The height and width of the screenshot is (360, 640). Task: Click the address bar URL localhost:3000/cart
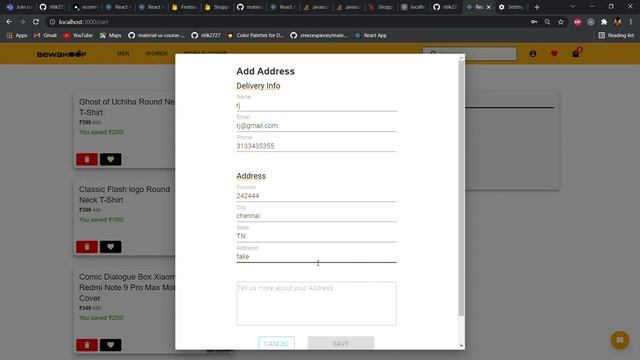coord(83,22)
